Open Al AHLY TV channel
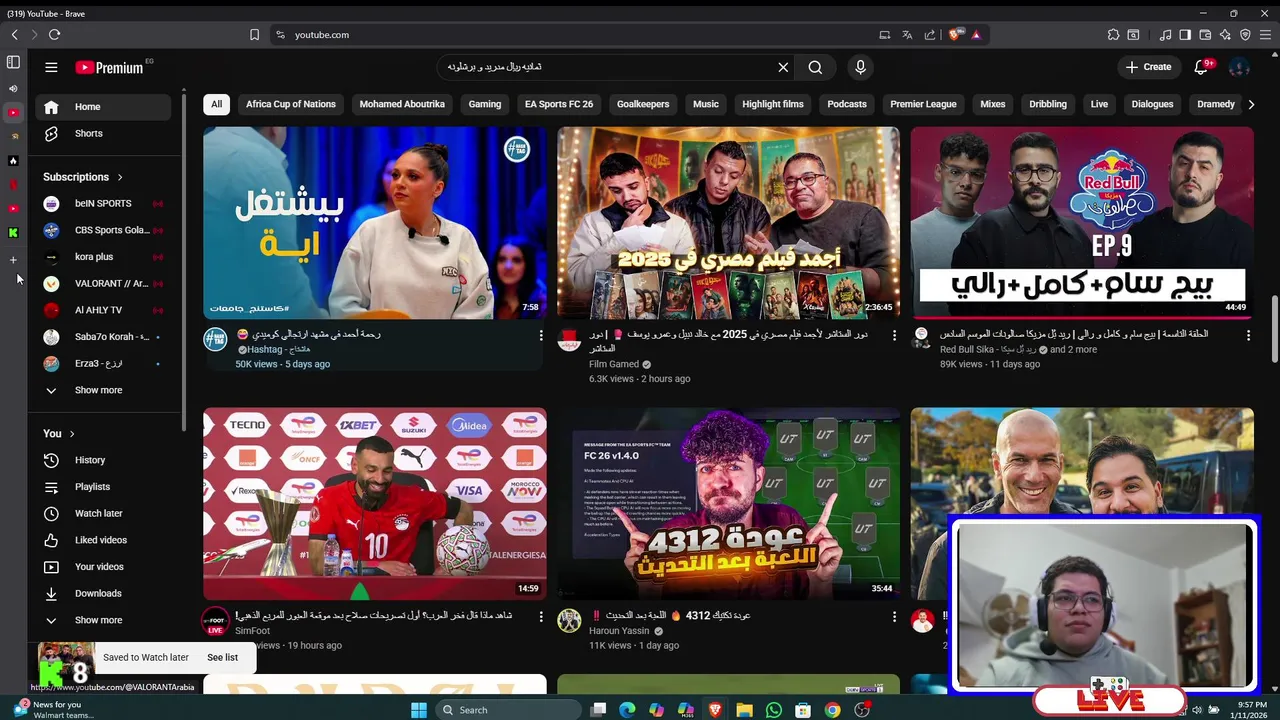 tap(104, 310)
